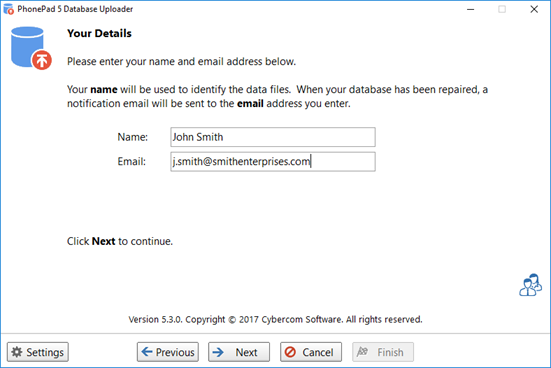Open the Settings button label
This screenshot has height=368, width=551.
pyautogui.click(x=45, y=352)
